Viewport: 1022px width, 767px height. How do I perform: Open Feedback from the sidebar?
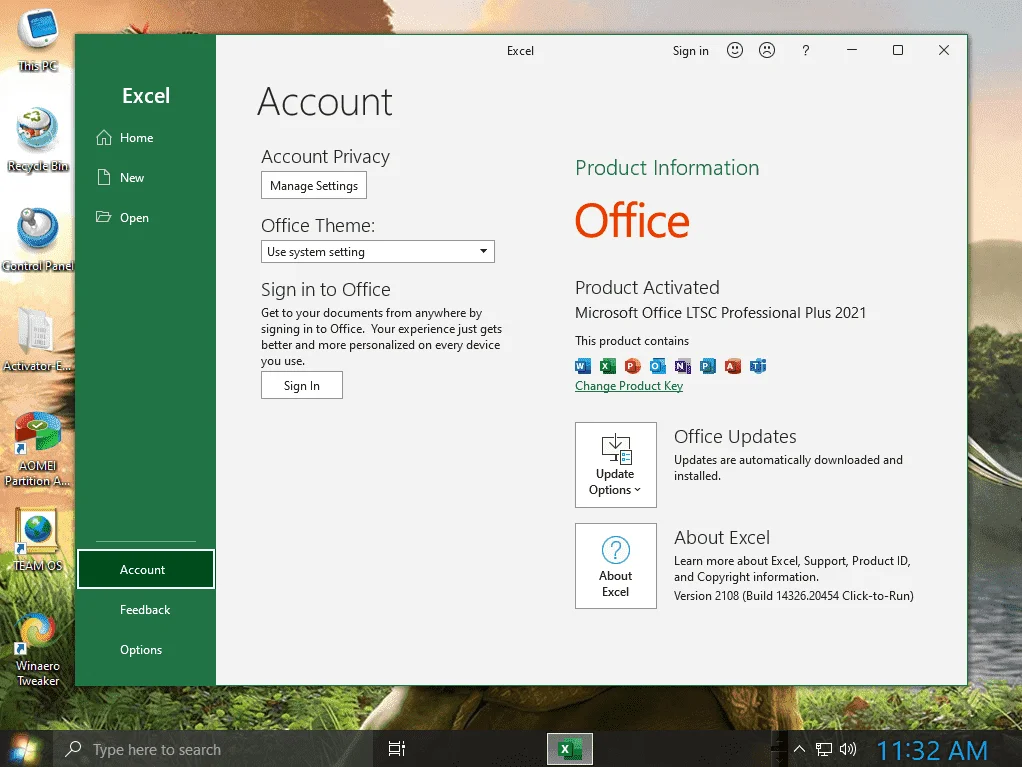coord(145,609)
